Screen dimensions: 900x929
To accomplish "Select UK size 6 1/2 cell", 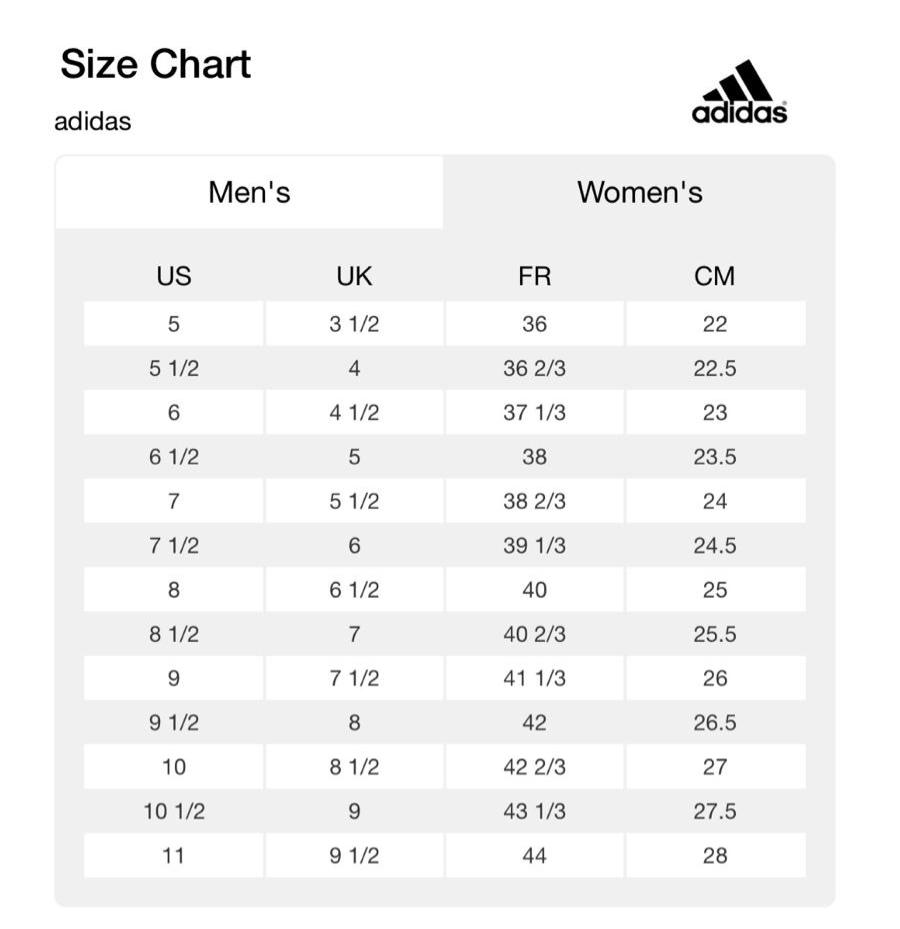I will click(354, 590).
